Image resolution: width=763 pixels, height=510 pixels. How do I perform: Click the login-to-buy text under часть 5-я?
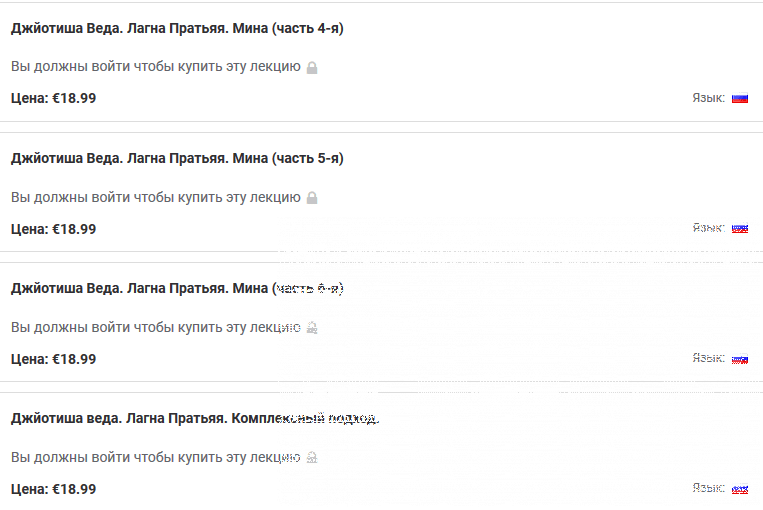click(156, 197)
